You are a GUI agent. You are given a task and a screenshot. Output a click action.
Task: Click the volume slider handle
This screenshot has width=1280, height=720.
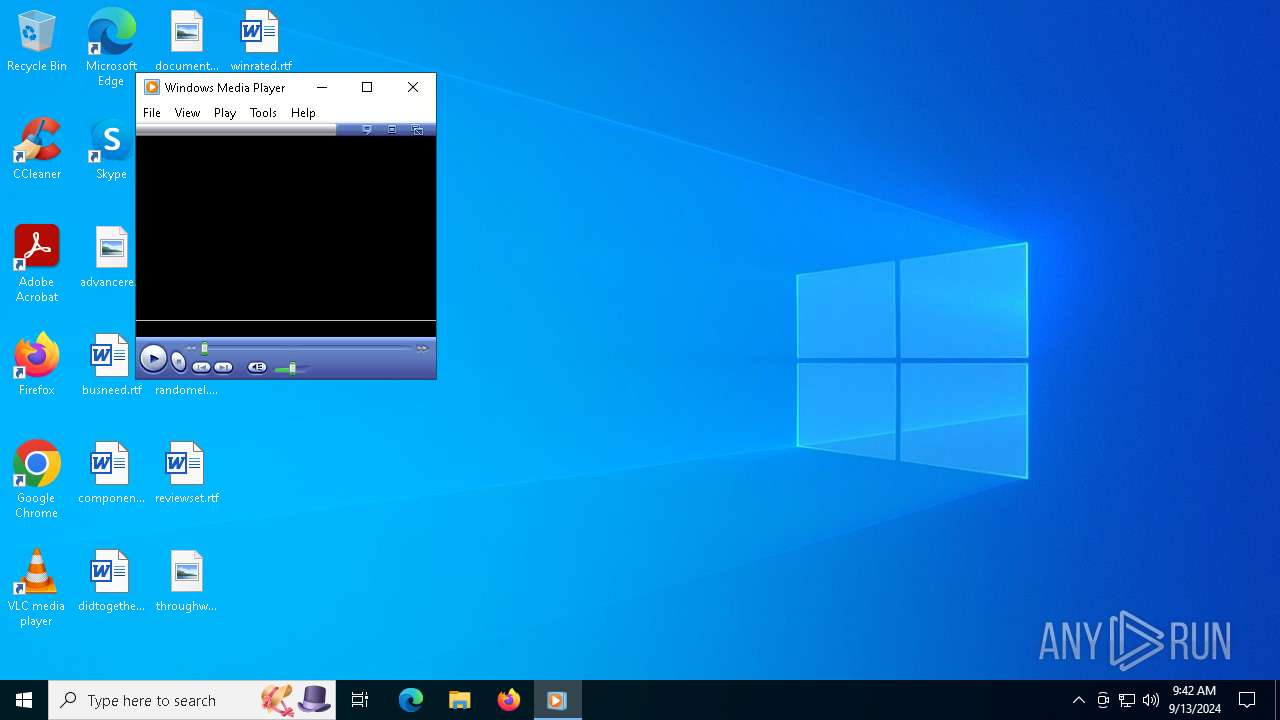coord(292,368)
